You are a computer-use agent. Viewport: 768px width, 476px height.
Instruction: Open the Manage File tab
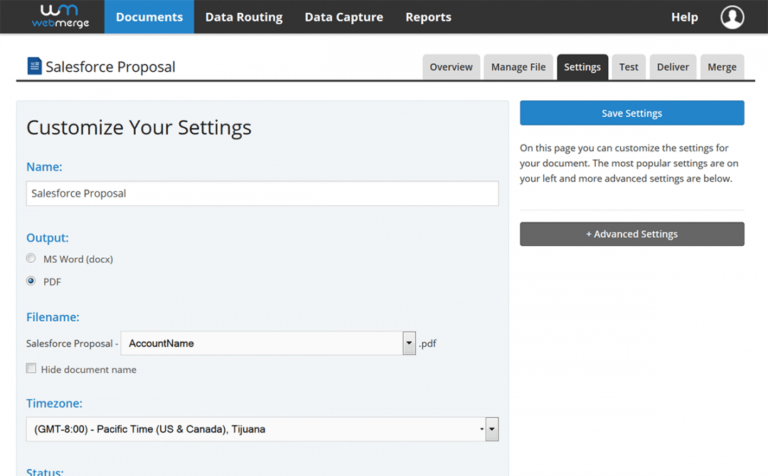click(518, 67)
